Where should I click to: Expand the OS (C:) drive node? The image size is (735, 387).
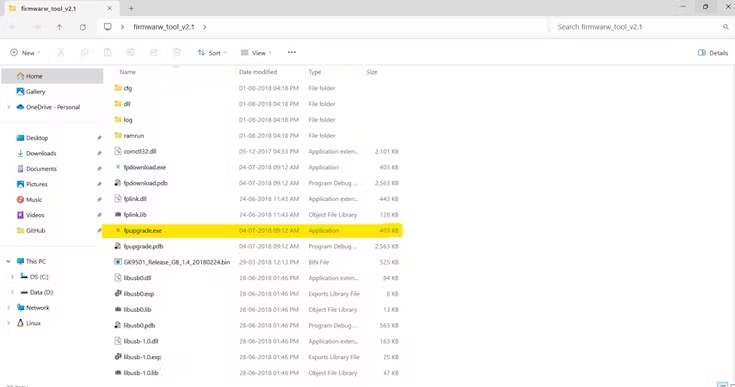point(12,277)
